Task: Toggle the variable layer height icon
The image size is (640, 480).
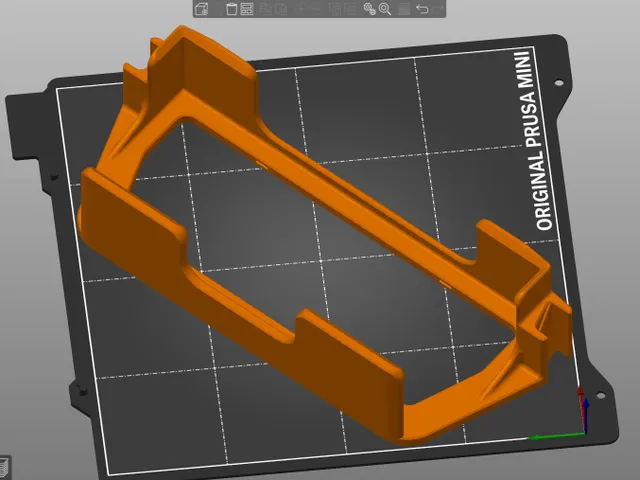Action: point(404,9)
